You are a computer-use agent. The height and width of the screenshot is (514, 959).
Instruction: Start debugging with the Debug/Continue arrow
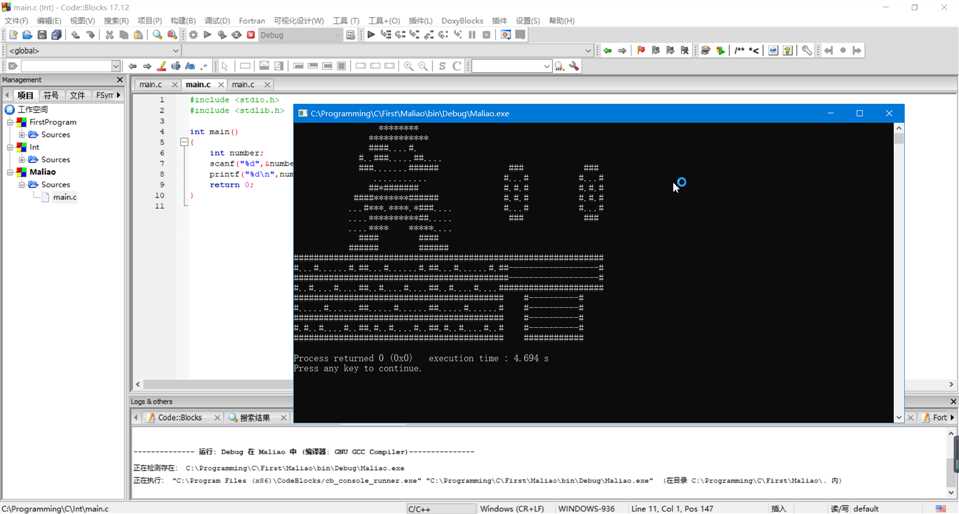click(371, 35)
